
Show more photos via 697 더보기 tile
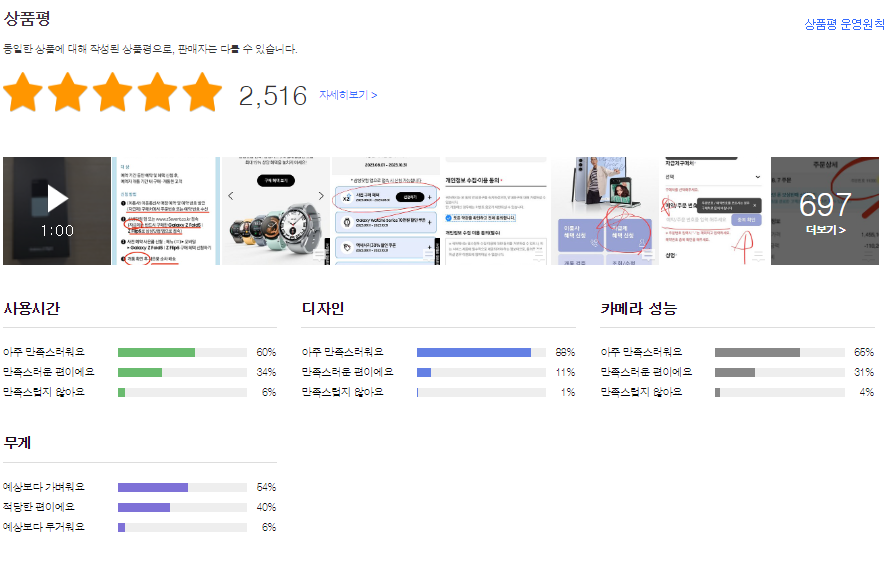[x=825, y=211]
